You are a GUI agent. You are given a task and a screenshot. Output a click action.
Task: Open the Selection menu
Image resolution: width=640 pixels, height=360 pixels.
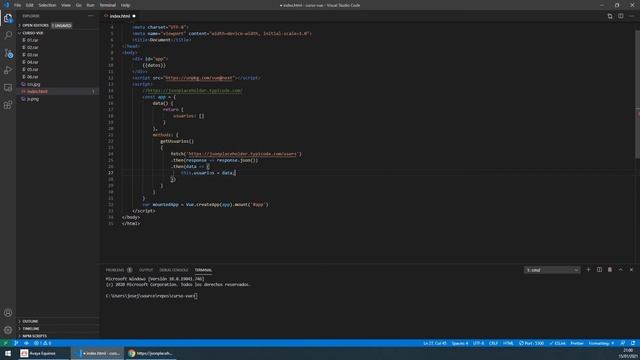pos(47,5)
